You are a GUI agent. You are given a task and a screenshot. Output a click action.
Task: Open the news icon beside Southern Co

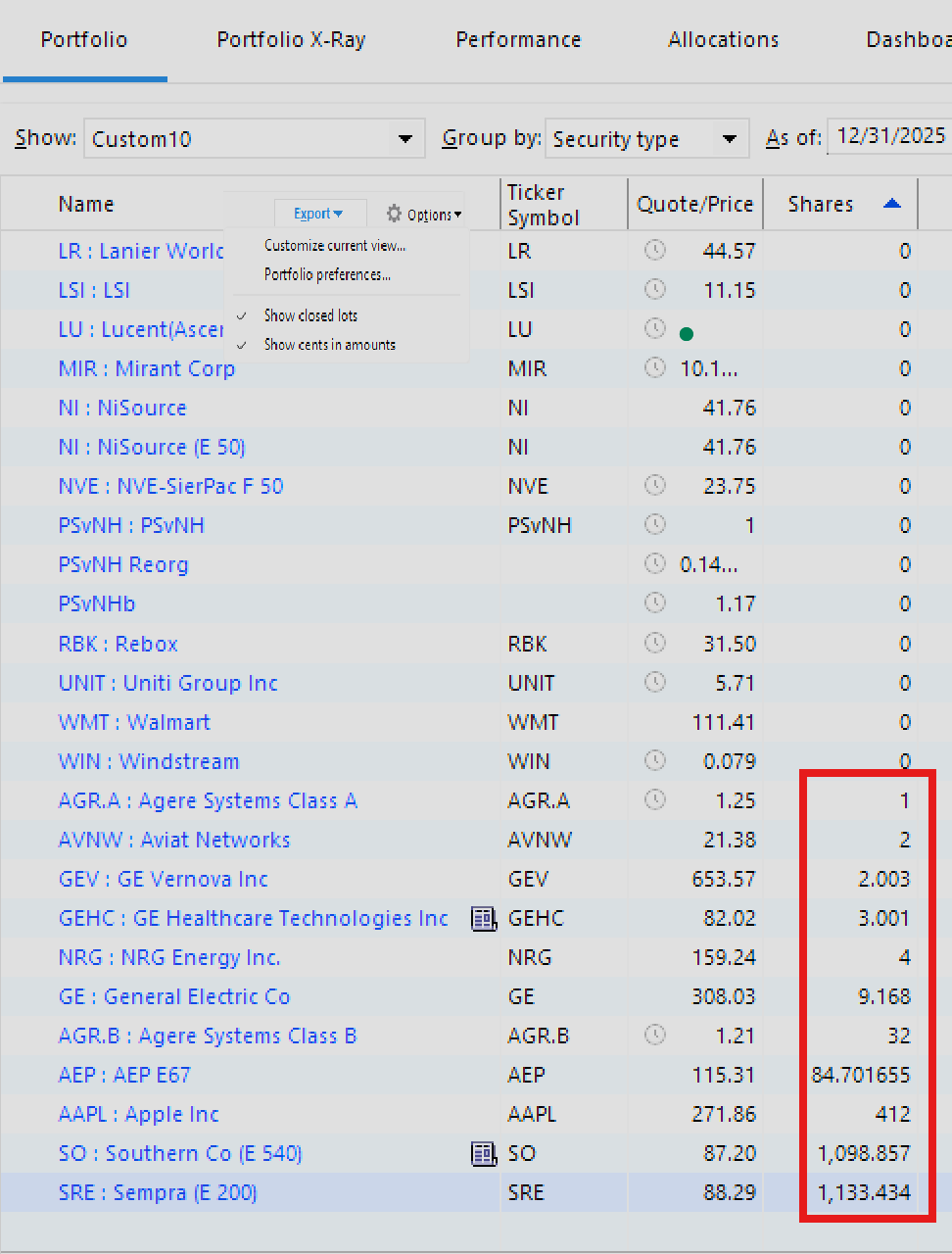pos(484,1153)
